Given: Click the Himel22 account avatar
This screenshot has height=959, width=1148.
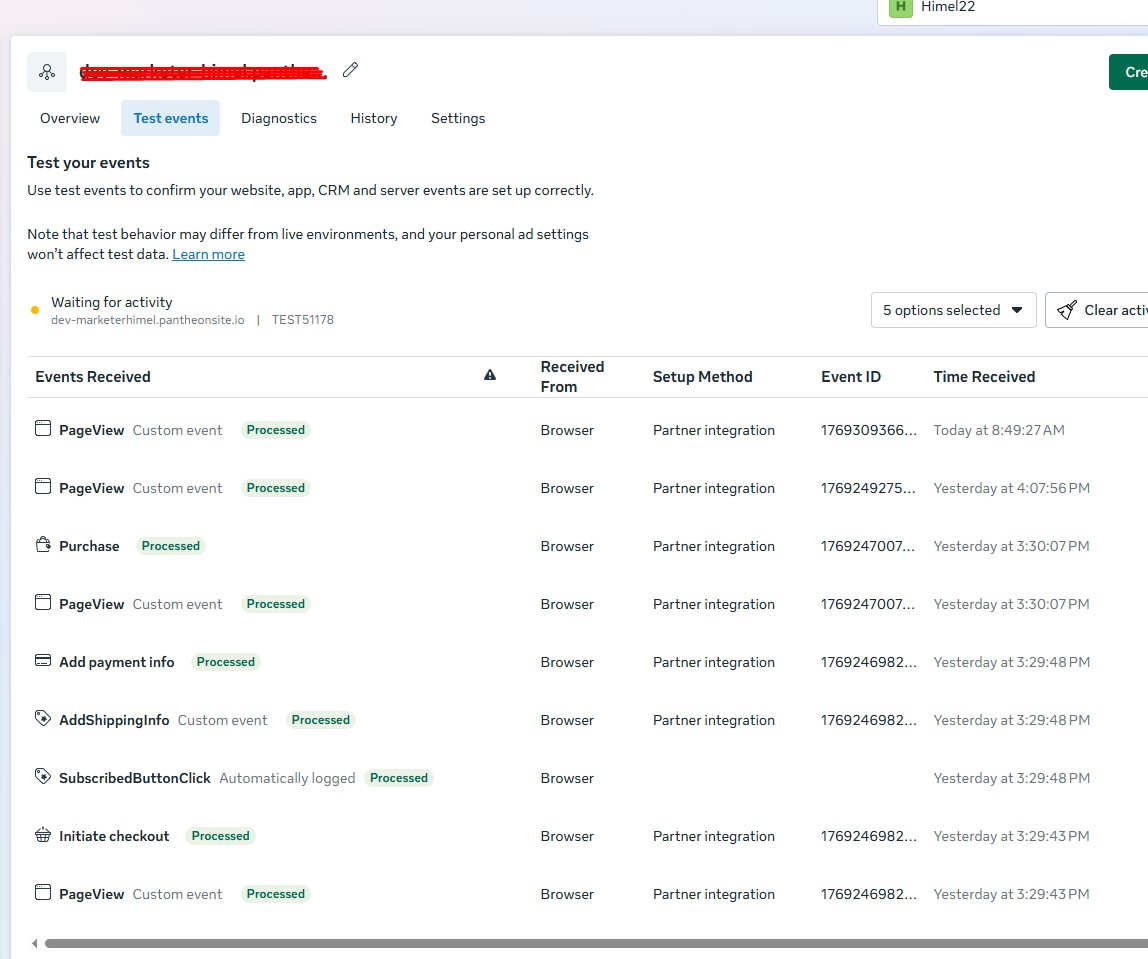Looking at the screenshot, I should [x=899, y=7].
